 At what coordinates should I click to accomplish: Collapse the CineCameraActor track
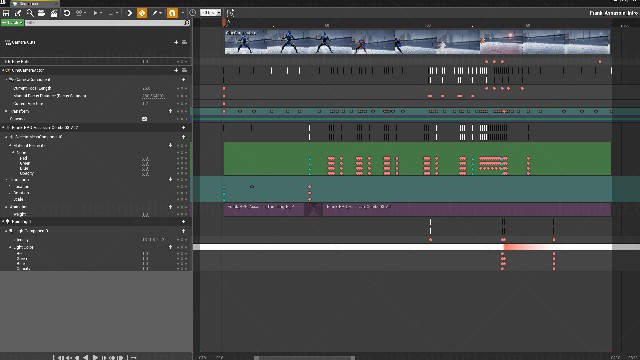coord(3,70)
